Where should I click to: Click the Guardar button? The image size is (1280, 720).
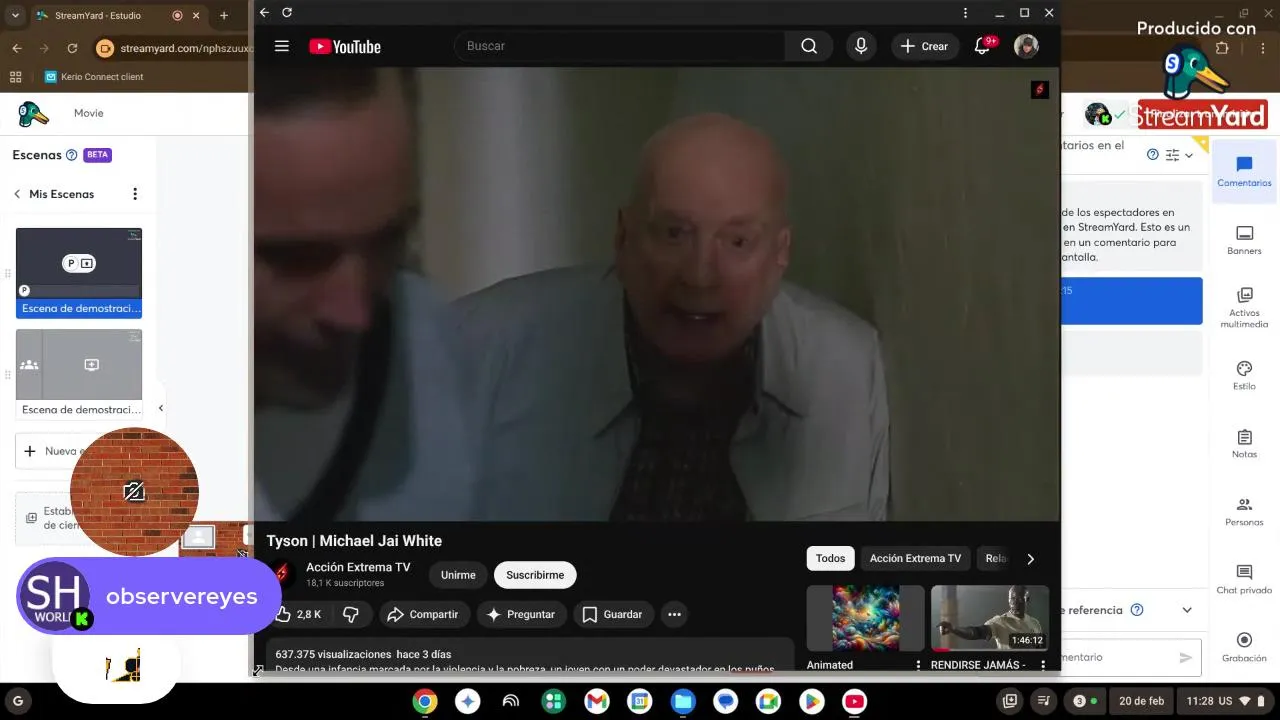(x=613, y=614)
